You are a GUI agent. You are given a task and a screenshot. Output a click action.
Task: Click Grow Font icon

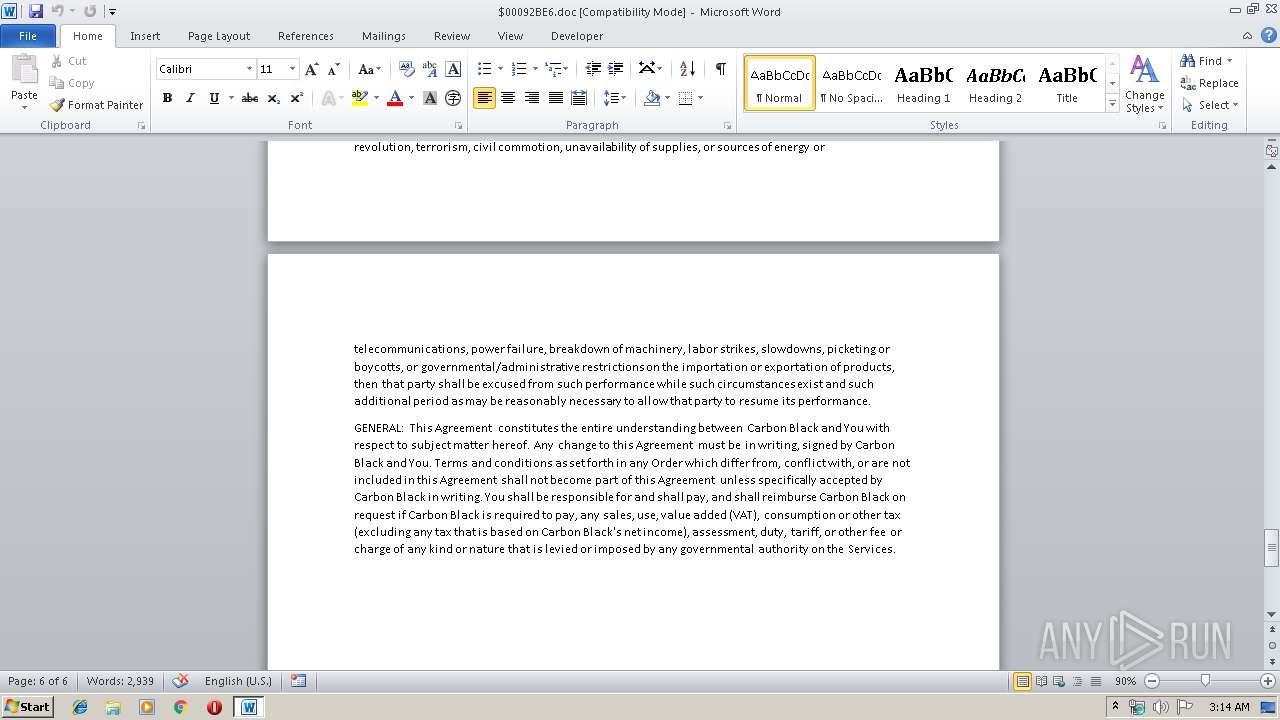312,69
